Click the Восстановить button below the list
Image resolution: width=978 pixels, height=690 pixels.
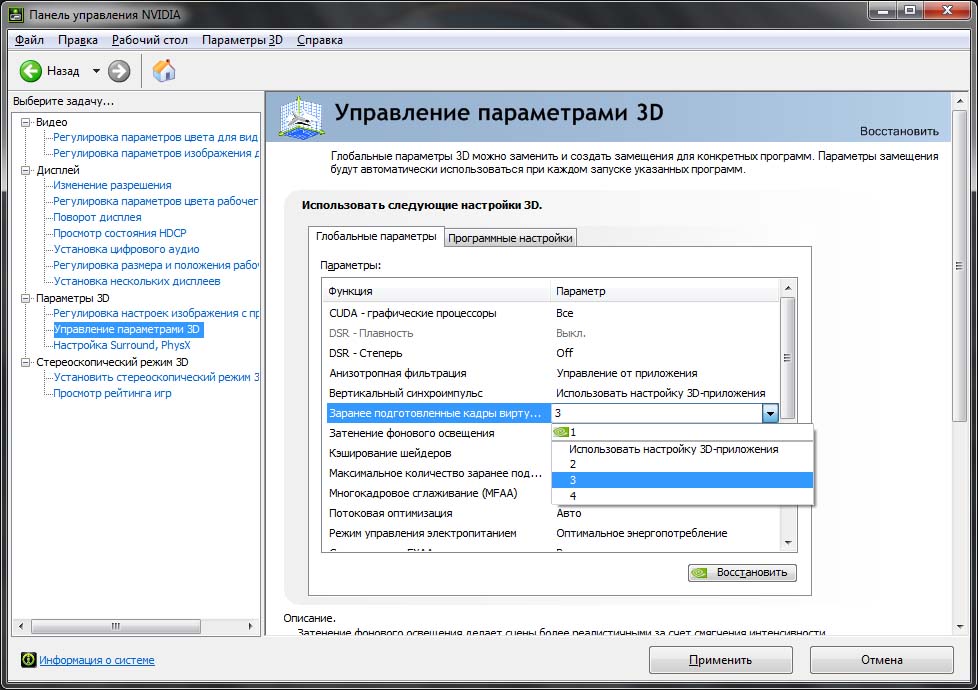(742, 572)
